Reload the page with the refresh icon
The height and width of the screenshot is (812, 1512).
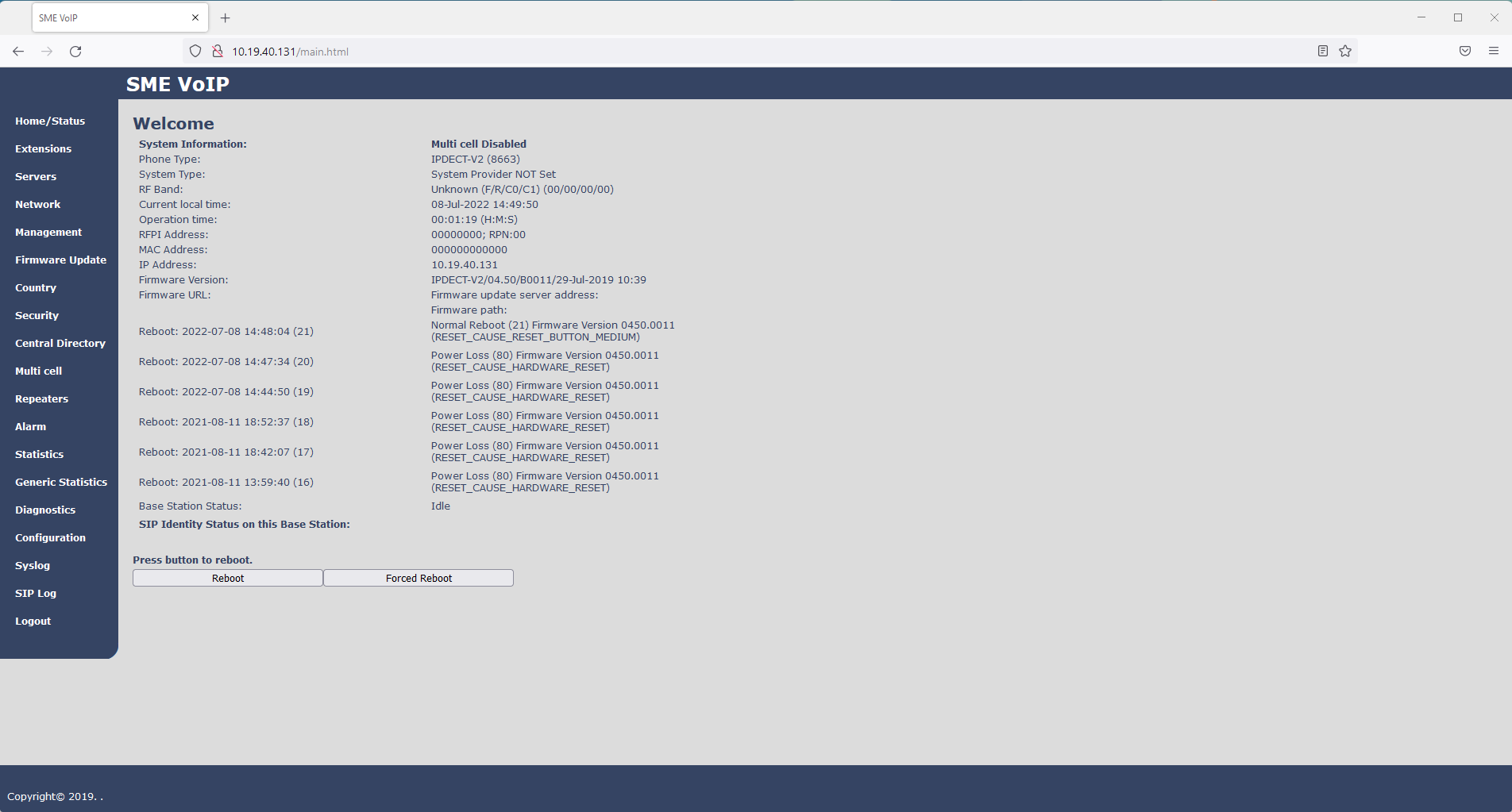(75, 52)
